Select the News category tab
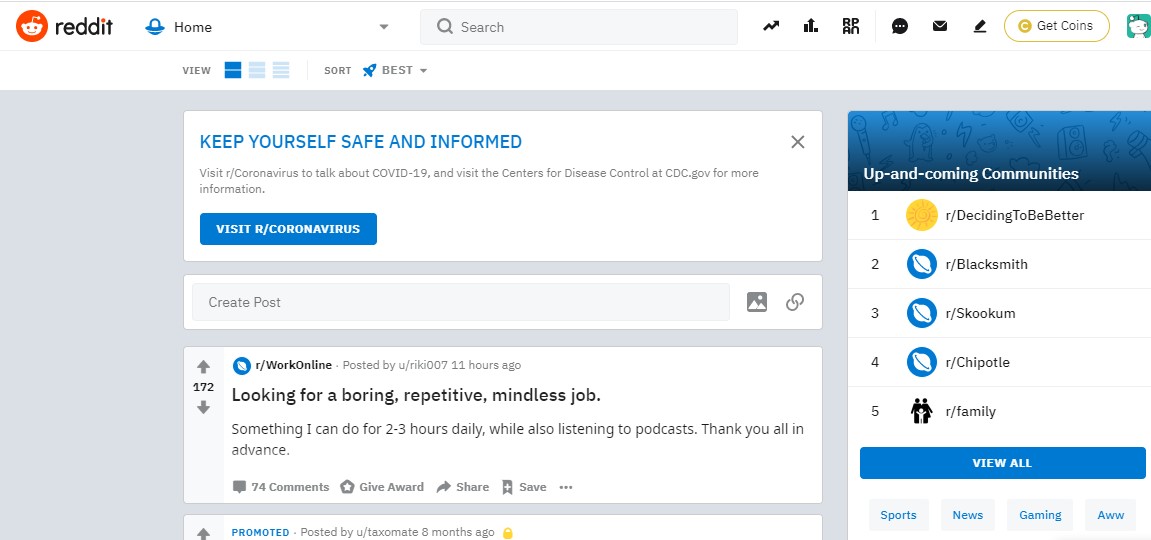 [x=967, y=515]
